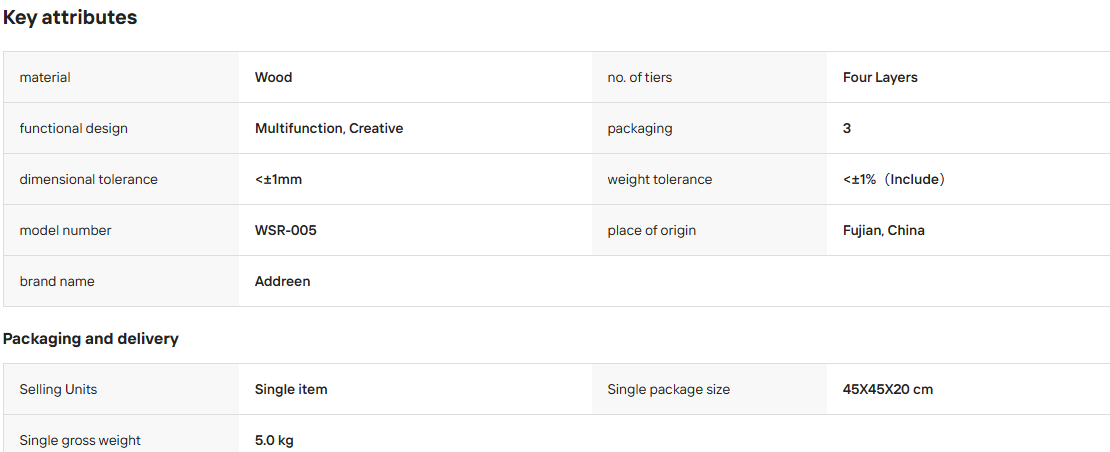Click the dimensional tolerance label

[88, 179]
